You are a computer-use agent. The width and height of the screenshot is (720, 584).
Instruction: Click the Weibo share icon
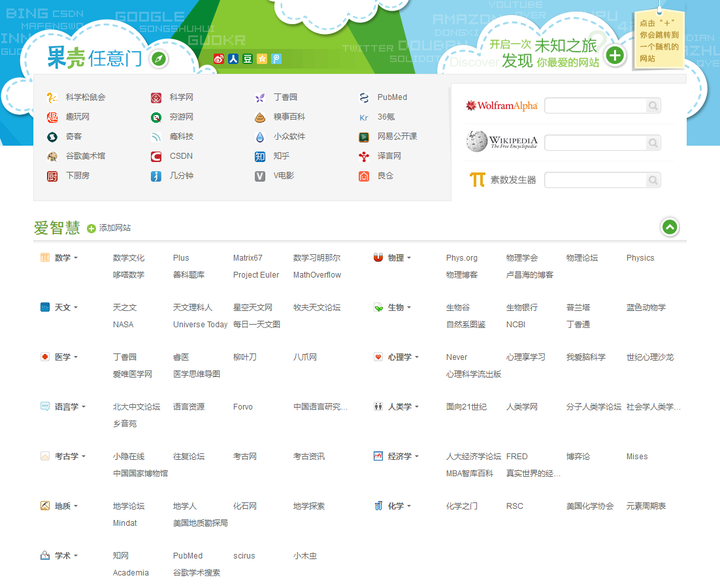click(219, 59)
